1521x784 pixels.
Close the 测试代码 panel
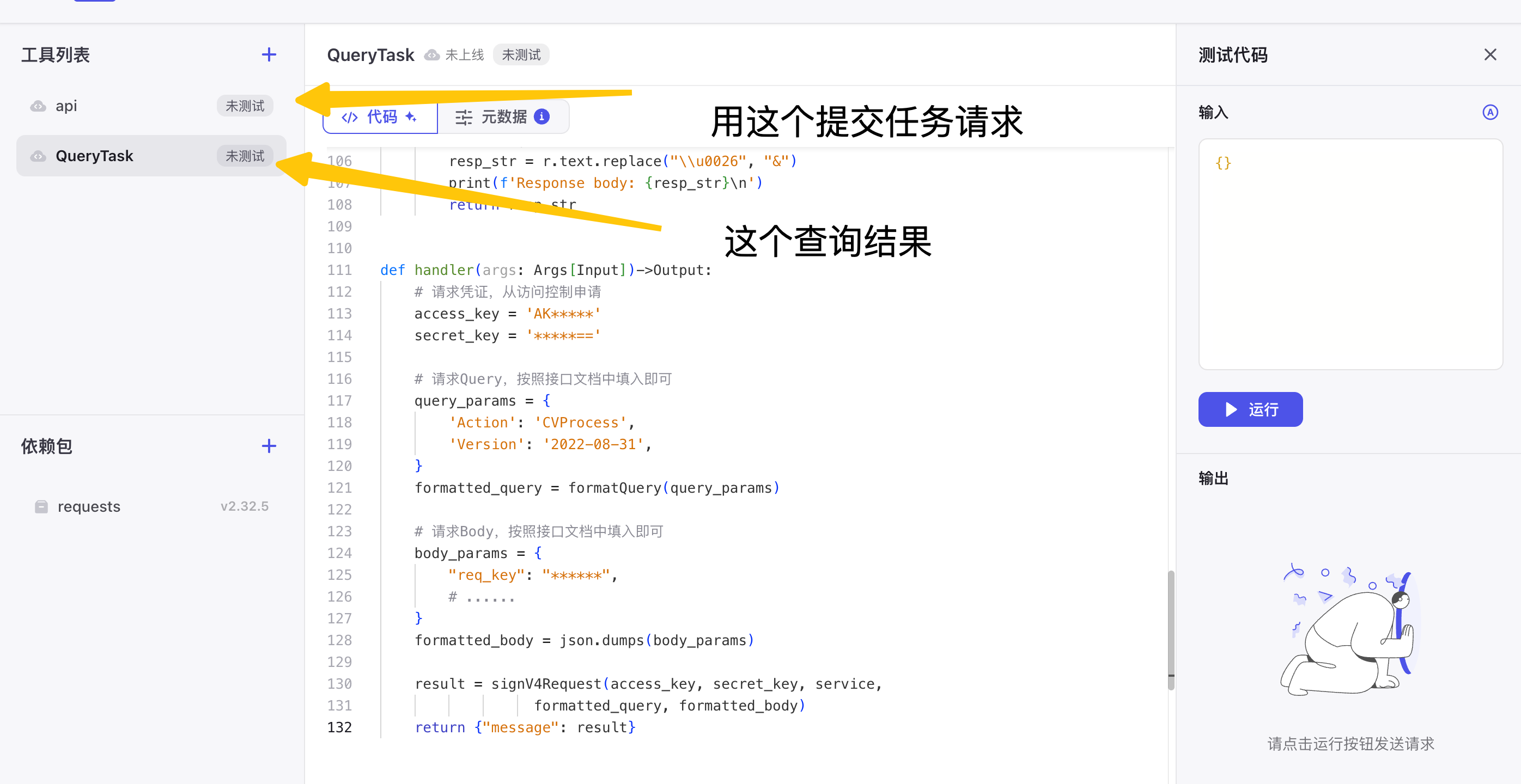(1490, 55)
